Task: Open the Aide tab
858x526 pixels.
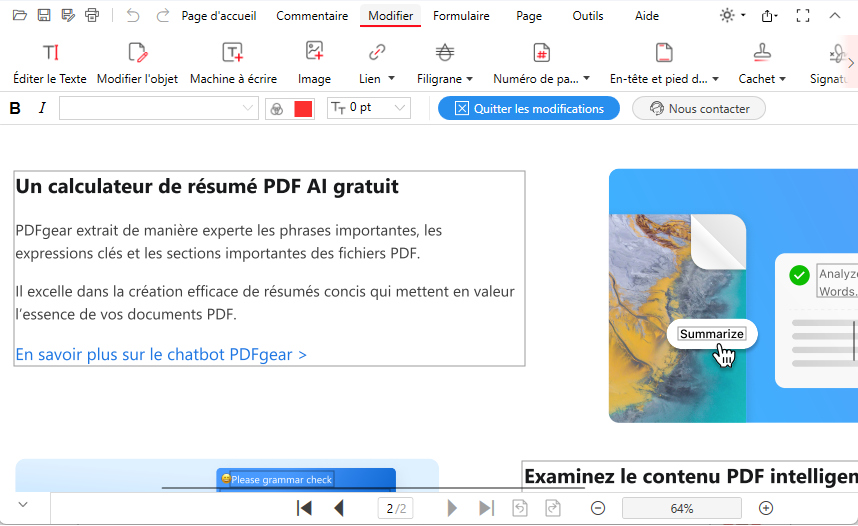Action: pyautogui.click(x=647, y=16)
